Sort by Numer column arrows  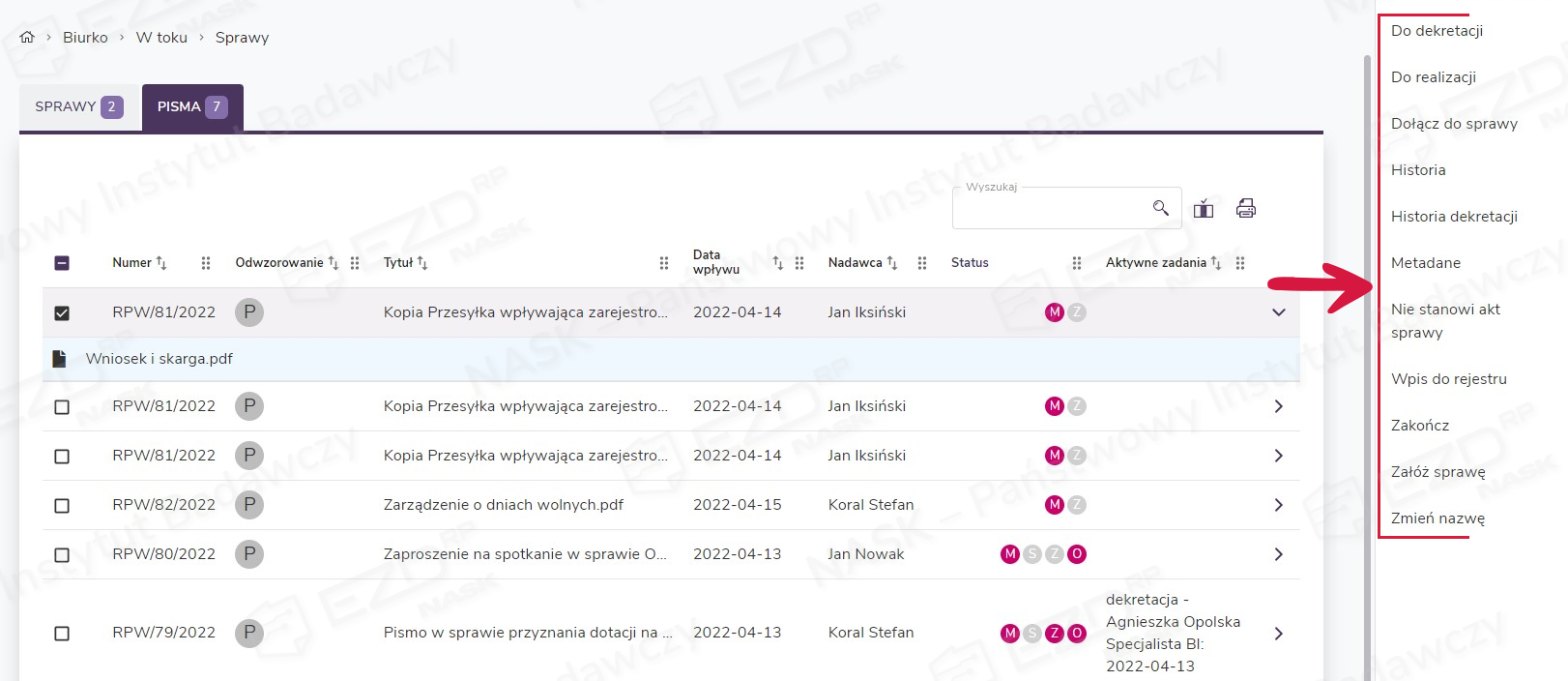[161, 263]
